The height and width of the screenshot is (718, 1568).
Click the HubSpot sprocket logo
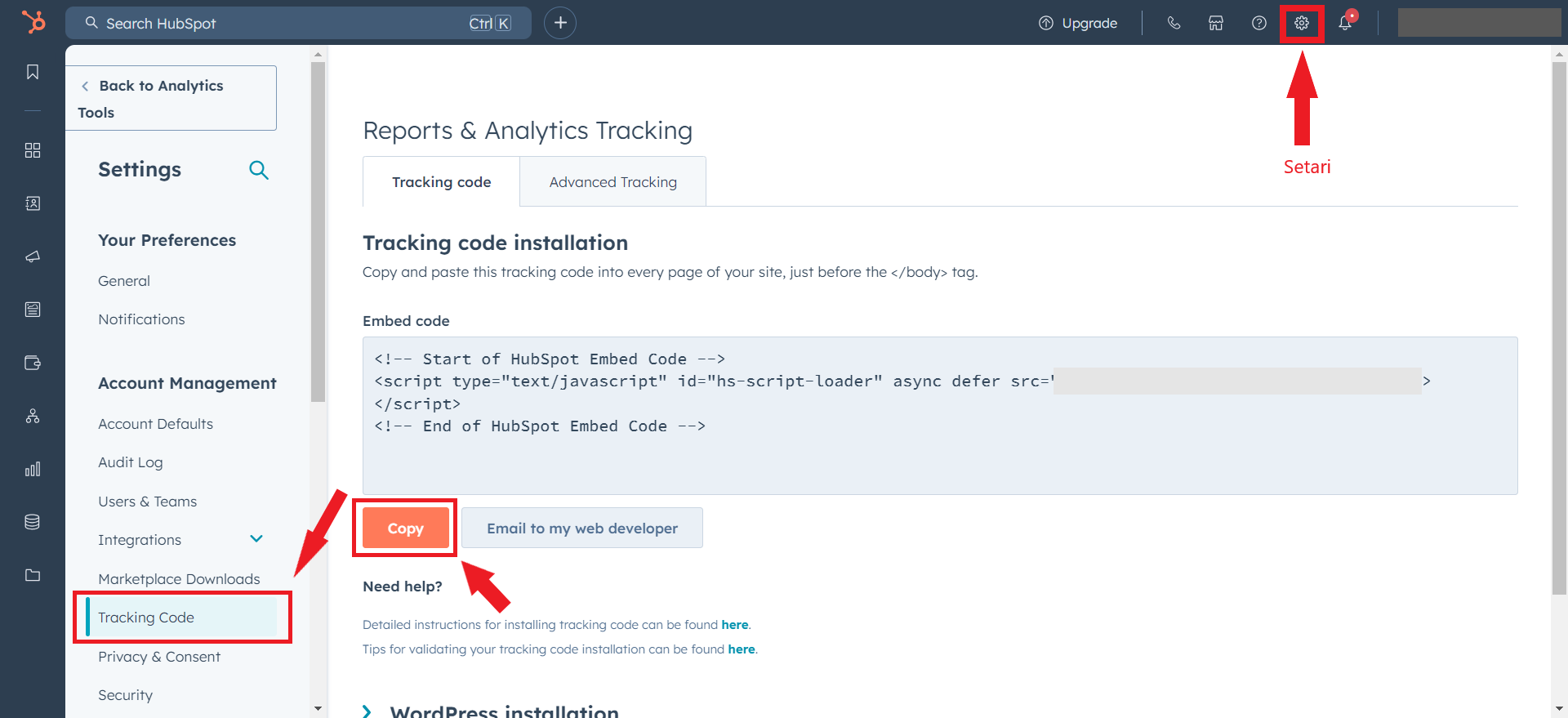pyautogui.click(x=33, y=22)
